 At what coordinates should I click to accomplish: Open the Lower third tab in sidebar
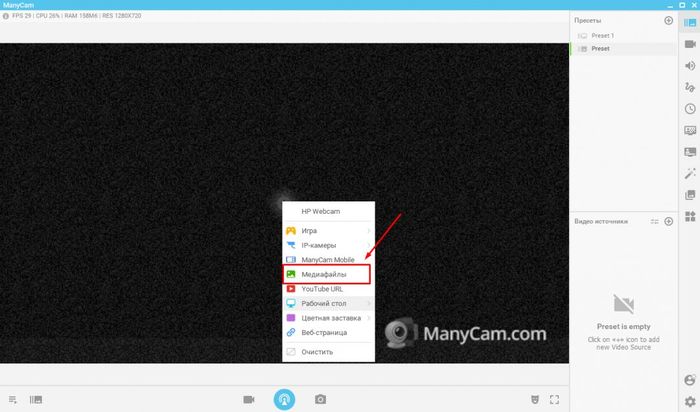tap(690, 152)
